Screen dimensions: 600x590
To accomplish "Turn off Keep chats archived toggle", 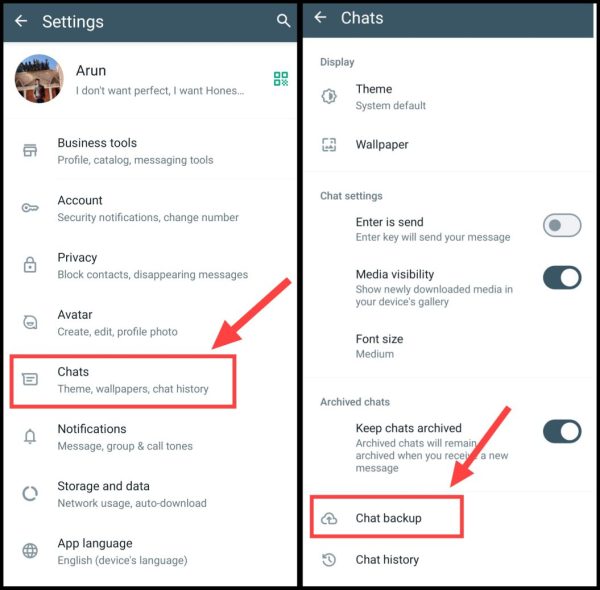I will [x=562, y=431].
